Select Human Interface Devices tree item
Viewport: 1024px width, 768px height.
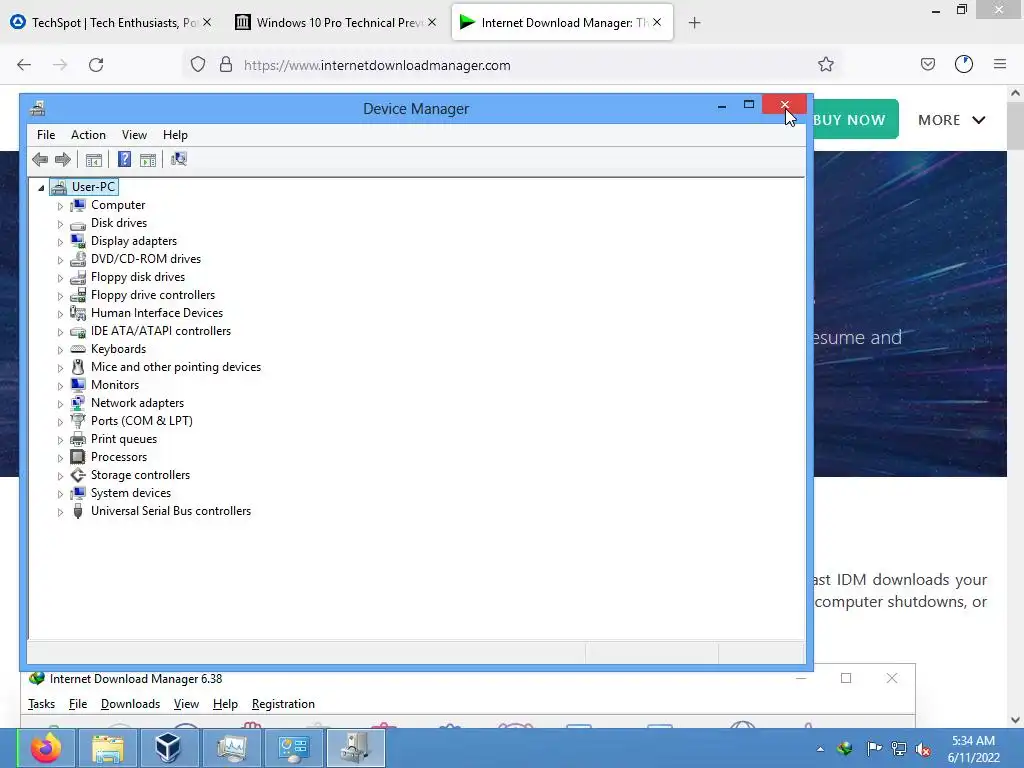157,313
